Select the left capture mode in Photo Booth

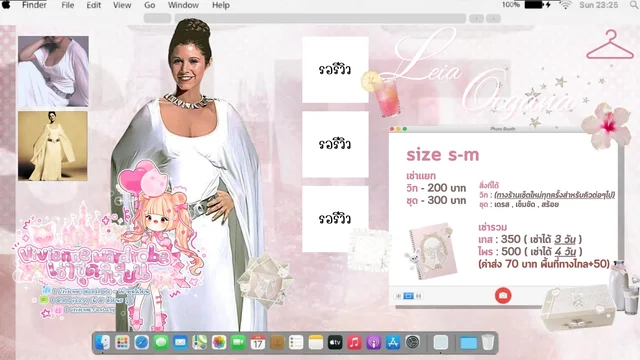click(399, 296)
